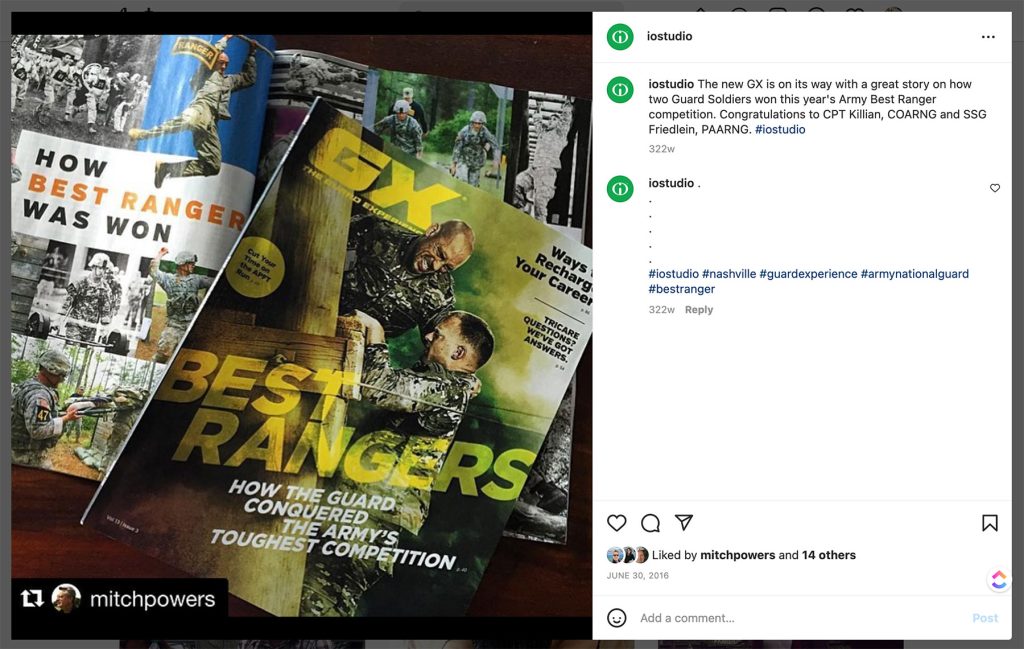Open the #armynationalguard hashtag link
This screenshot has width=1024, height=649.
[914, 274]
